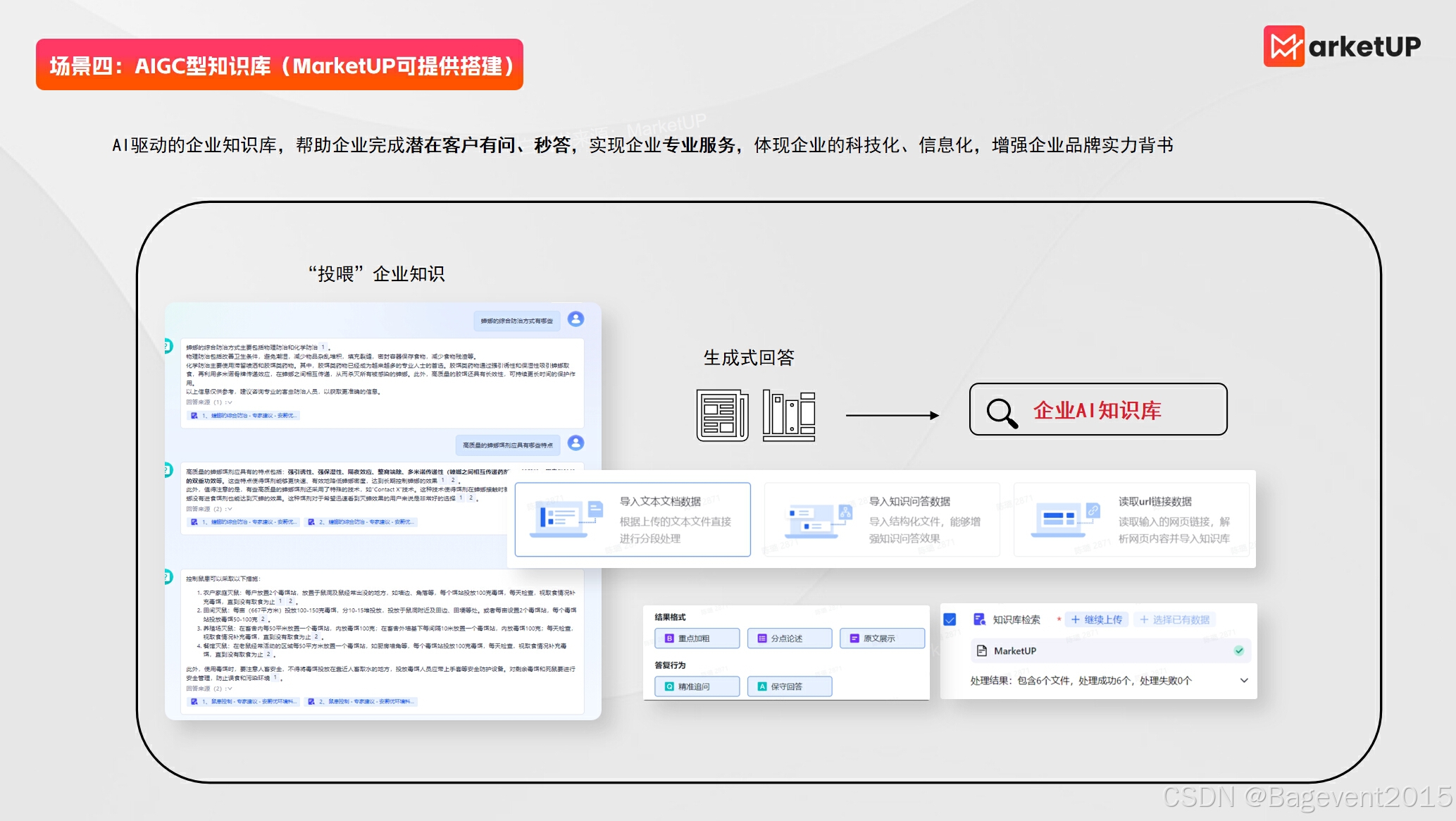
Task: Click the green success checkmark on MarketUP row
Action: coord(1238,650)
